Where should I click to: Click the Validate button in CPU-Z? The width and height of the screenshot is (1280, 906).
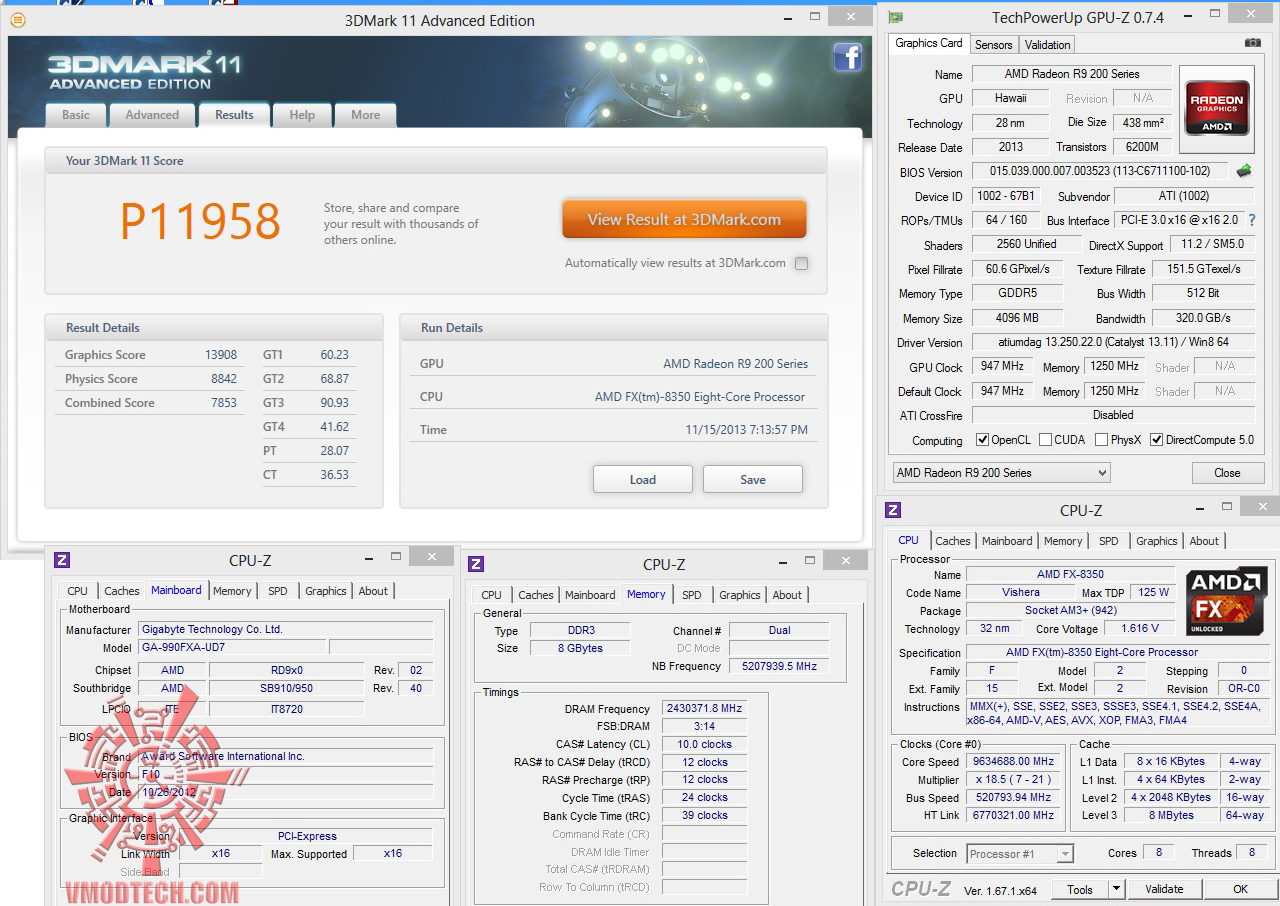(1164, 889)
